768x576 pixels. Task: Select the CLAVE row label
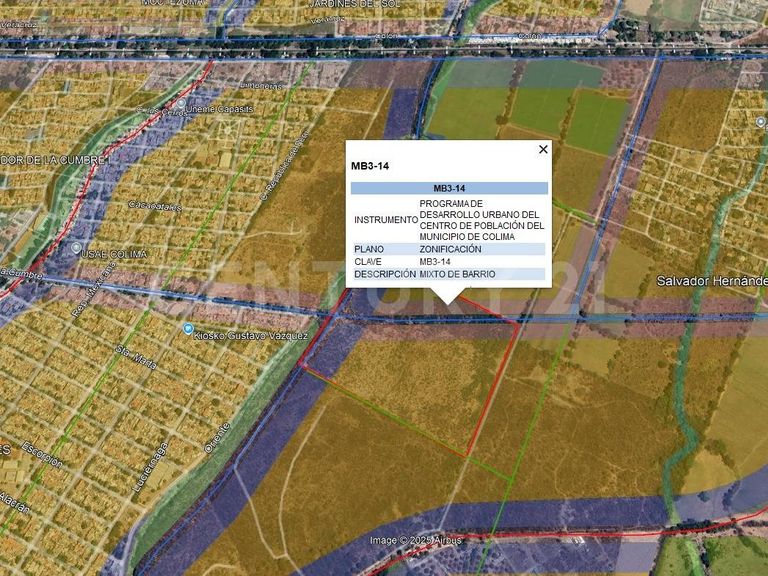(368, 262)
